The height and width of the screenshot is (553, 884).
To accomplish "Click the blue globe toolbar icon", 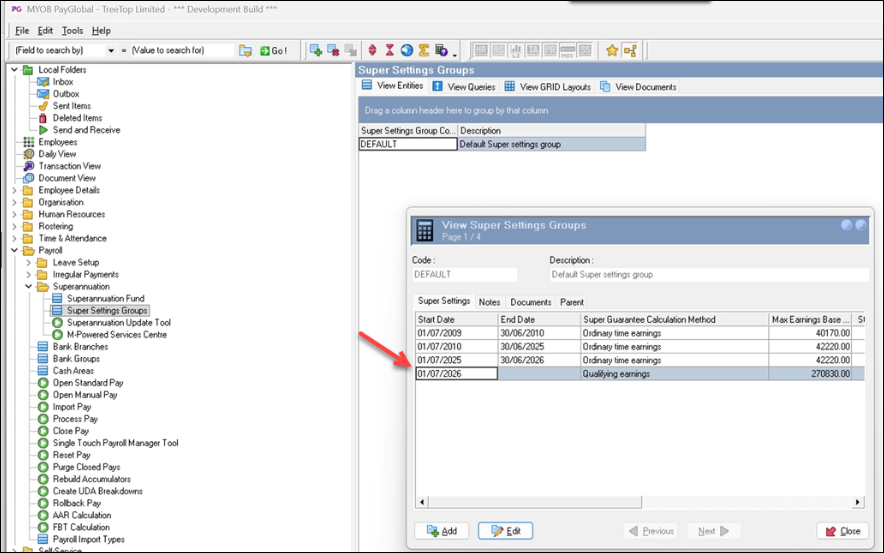I will coord(406,50).
